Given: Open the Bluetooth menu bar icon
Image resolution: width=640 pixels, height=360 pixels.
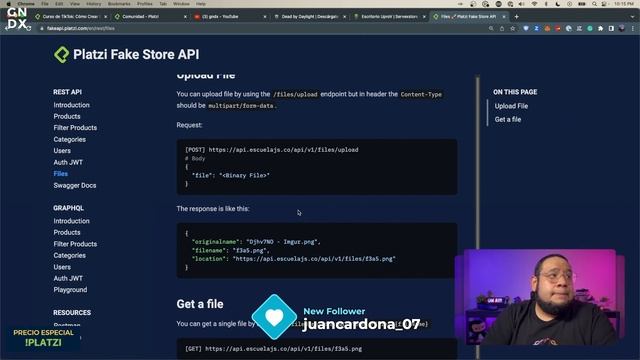Looking at the screenshot, I should 546,4.
